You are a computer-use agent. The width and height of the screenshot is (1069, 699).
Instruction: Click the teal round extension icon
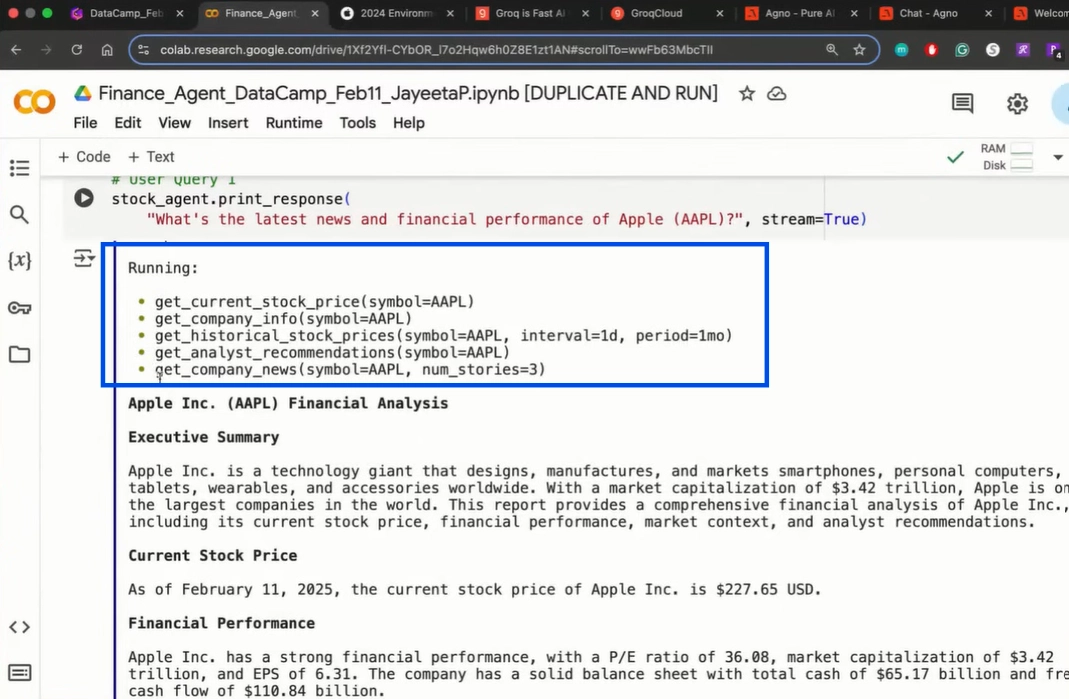click(901, 50)
